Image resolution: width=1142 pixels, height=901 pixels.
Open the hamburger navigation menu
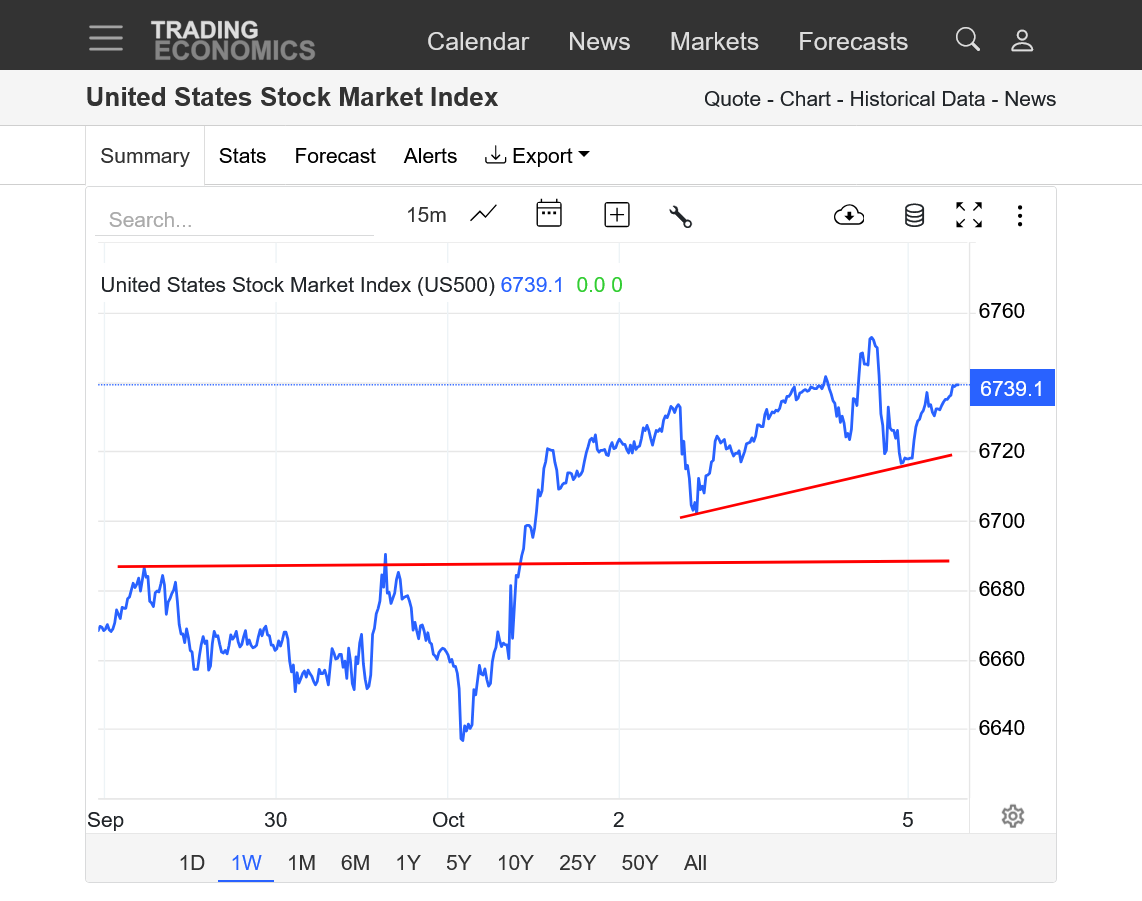105,39
